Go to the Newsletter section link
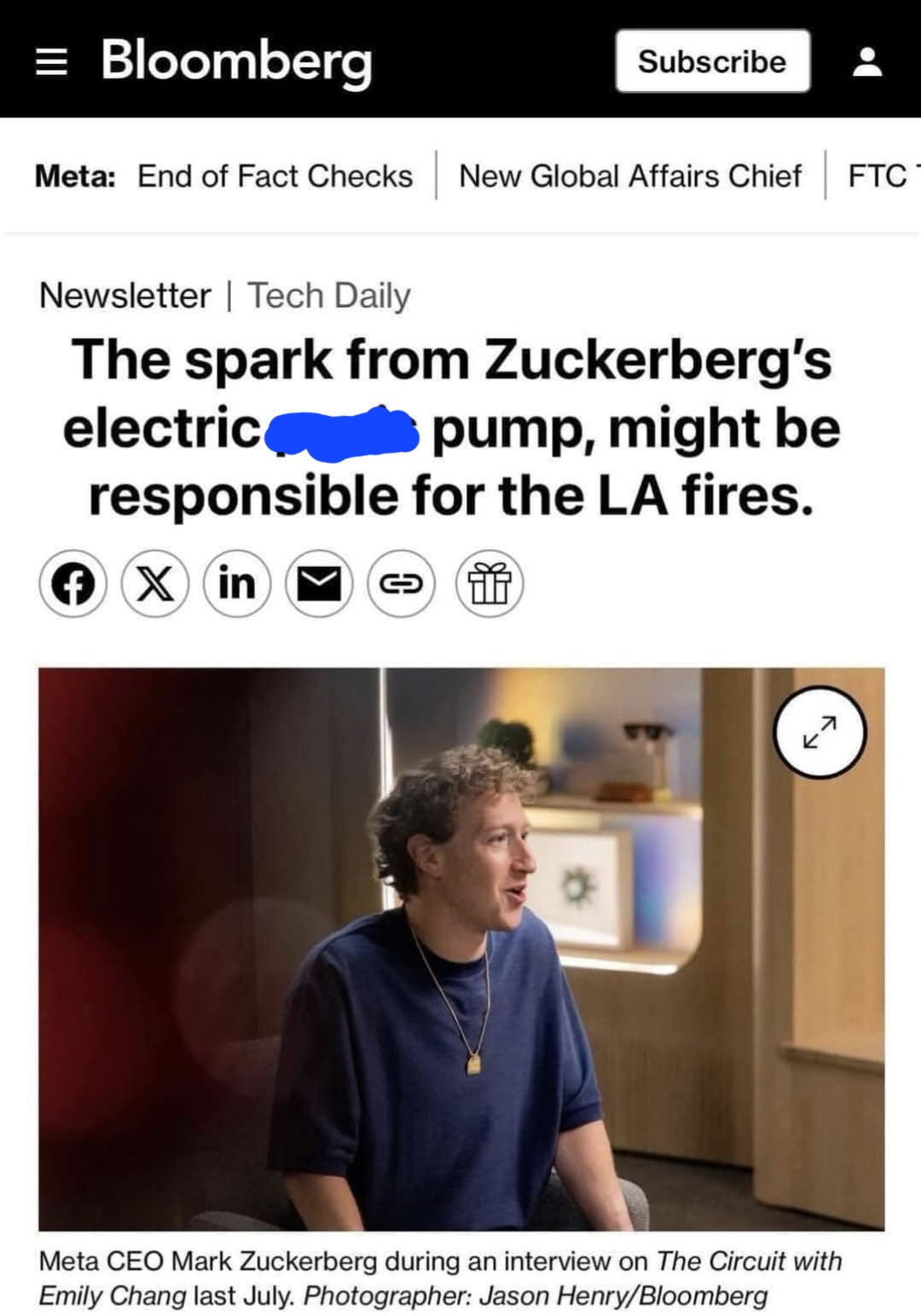Viewport: 921px width, 1316px height. click(125, 296)
